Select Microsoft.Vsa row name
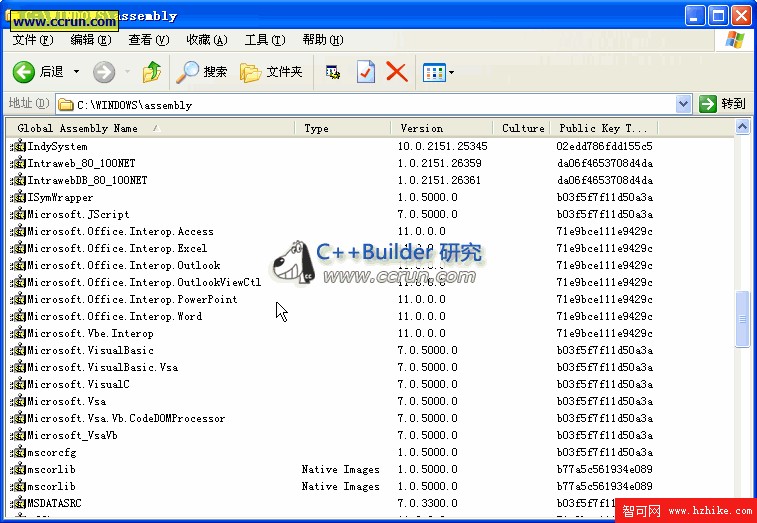The width and height of the screenshot is (757, 523). [x=67, y=401]
